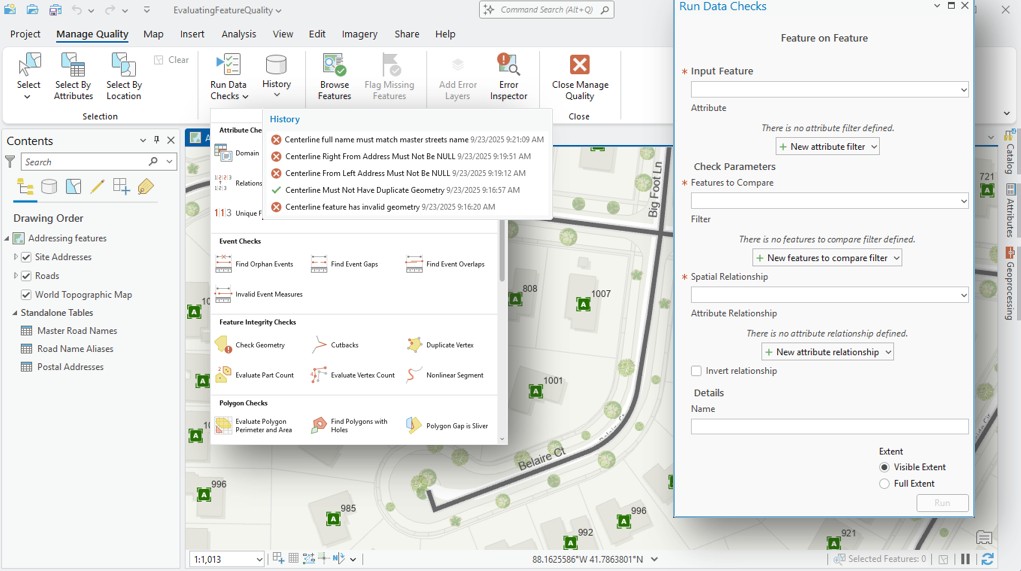The image size is (1021, 571).
Task: Select Visible Extent radio option
Action: pyautogui.click(x=884, y=467)
